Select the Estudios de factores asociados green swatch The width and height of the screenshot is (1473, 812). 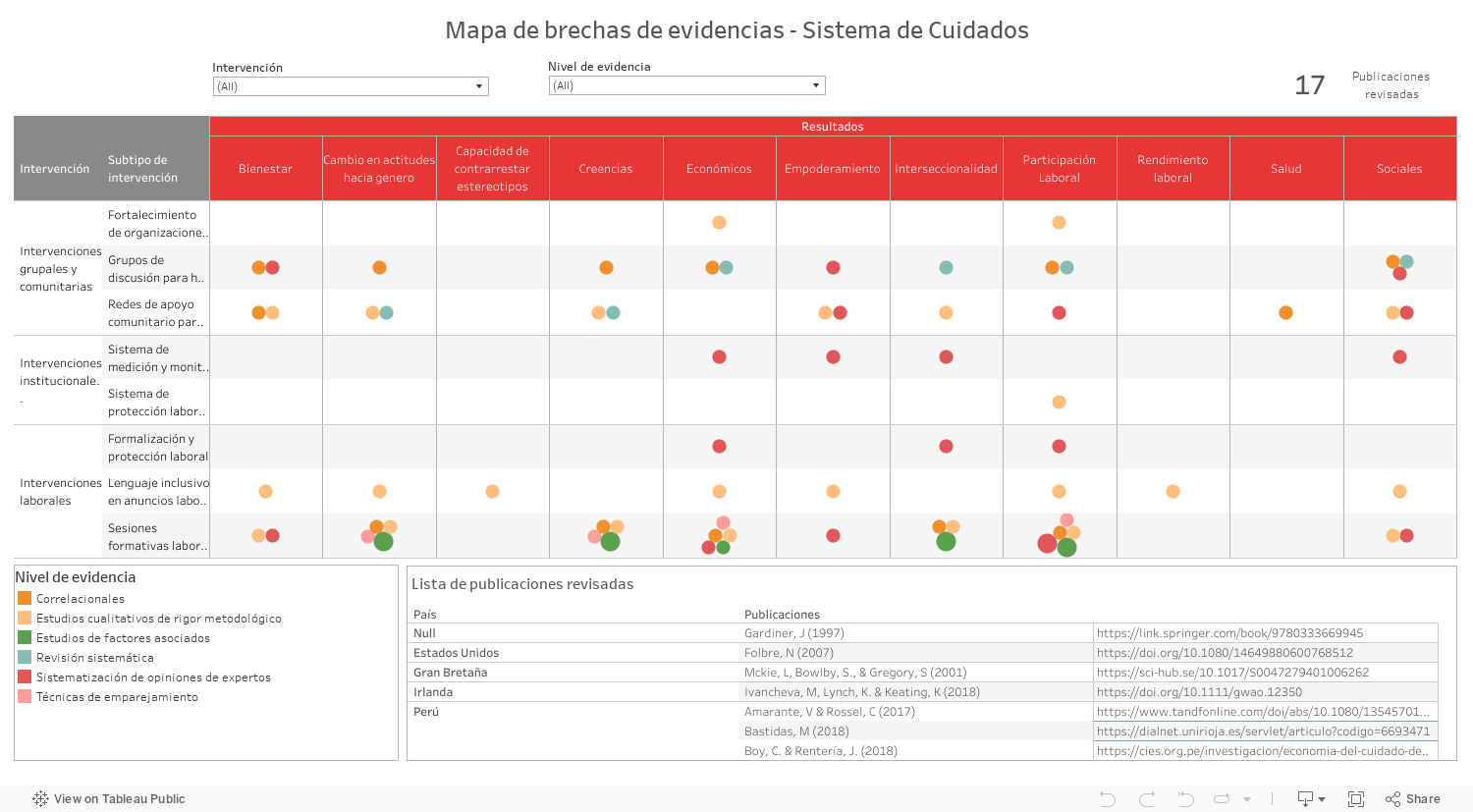pyautogui.click(x=25, y=637)
